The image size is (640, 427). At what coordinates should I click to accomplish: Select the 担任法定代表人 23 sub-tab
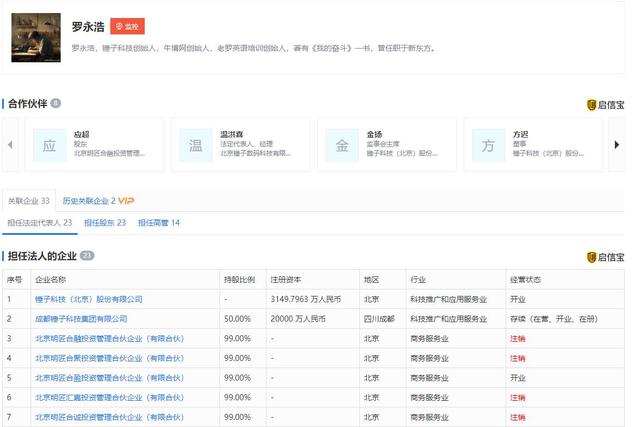[40, 222]
